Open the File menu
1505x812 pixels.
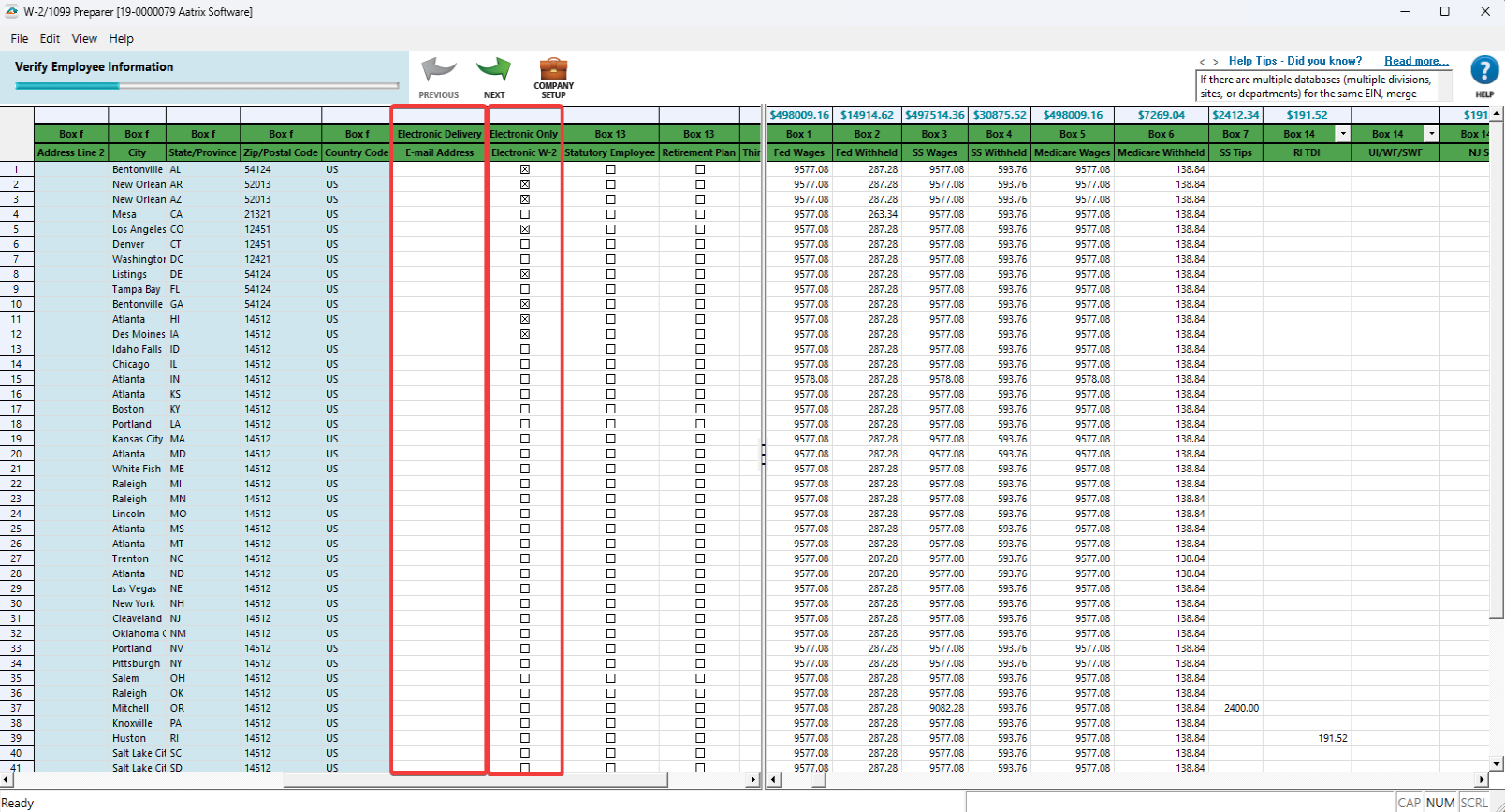click(x=20, y=38)
